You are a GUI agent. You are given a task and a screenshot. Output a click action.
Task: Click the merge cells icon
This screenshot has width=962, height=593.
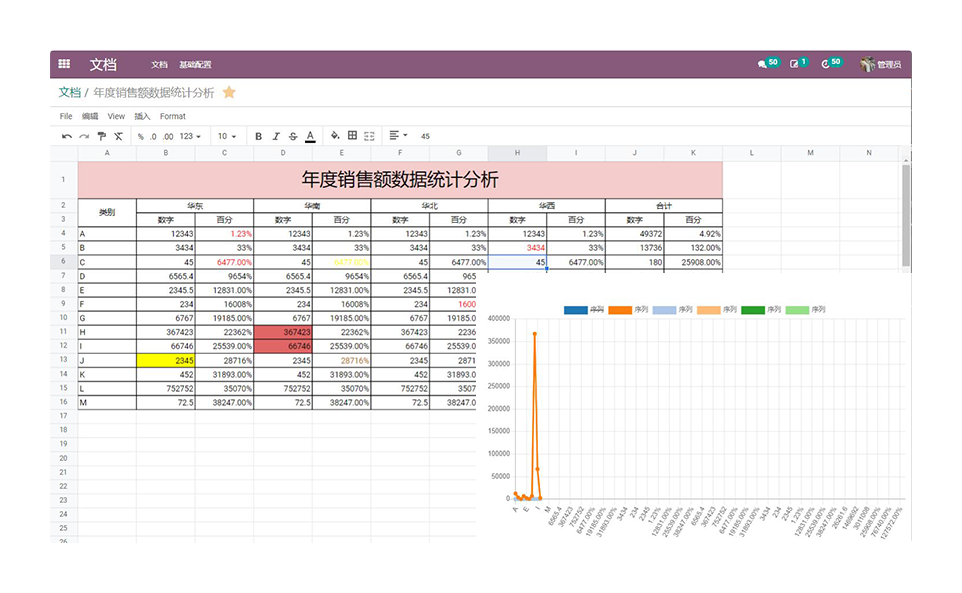[369, 136]
